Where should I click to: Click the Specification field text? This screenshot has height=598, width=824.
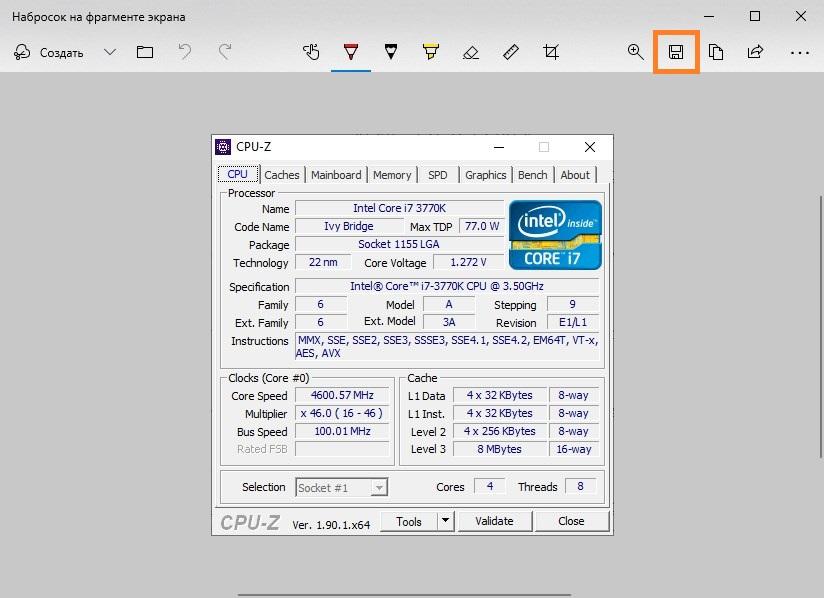pyautogui.click(x=447, y=286)
